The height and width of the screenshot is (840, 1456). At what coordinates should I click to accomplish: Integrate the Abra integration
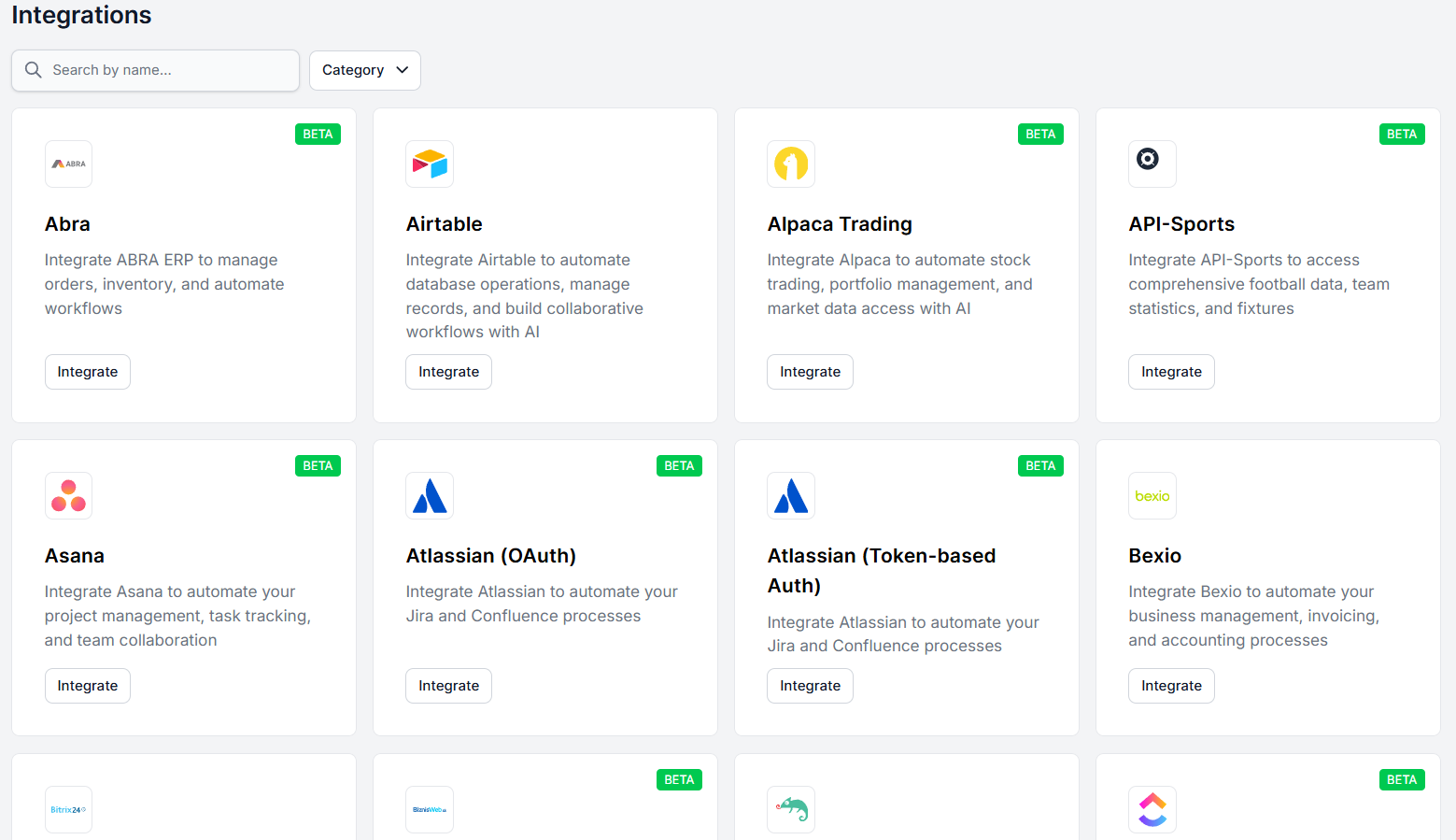tap(88, 372)
